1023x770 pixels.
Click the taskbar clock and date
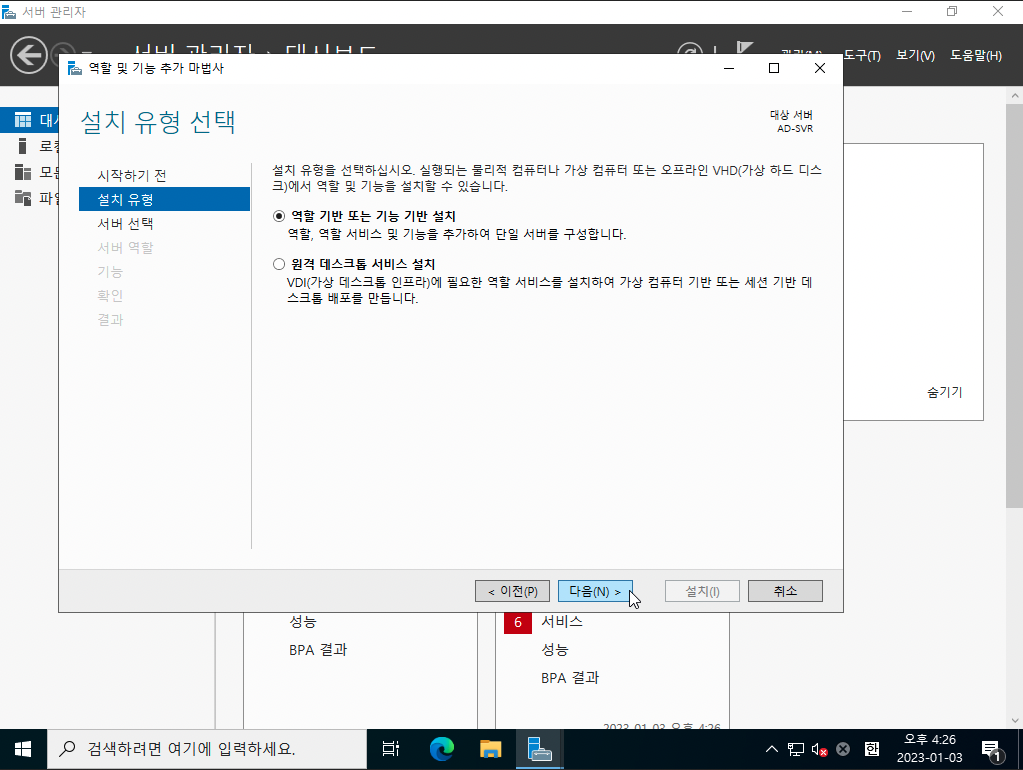[929, 749]
